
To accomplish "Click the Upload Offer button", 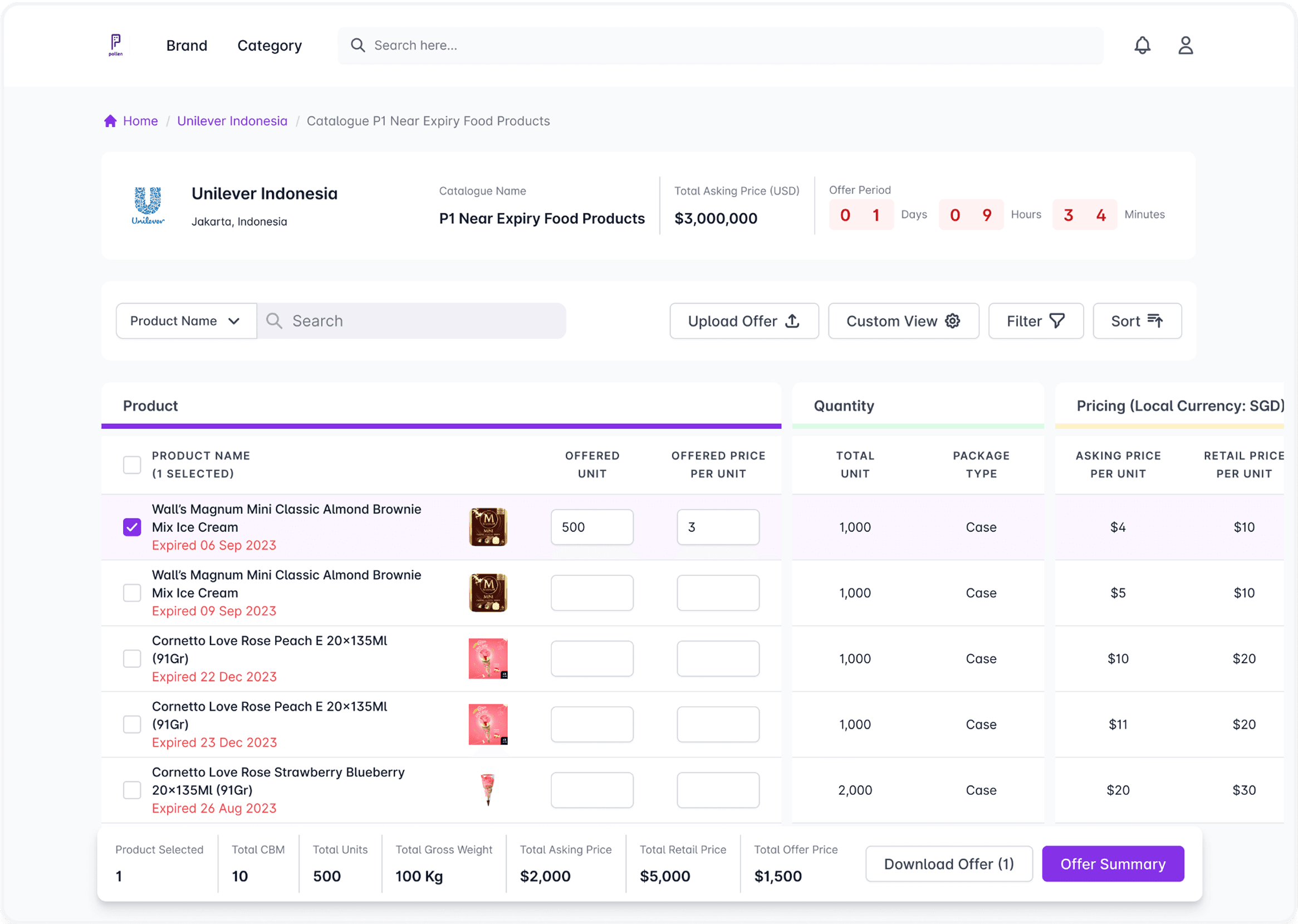I will click(744, 321).
